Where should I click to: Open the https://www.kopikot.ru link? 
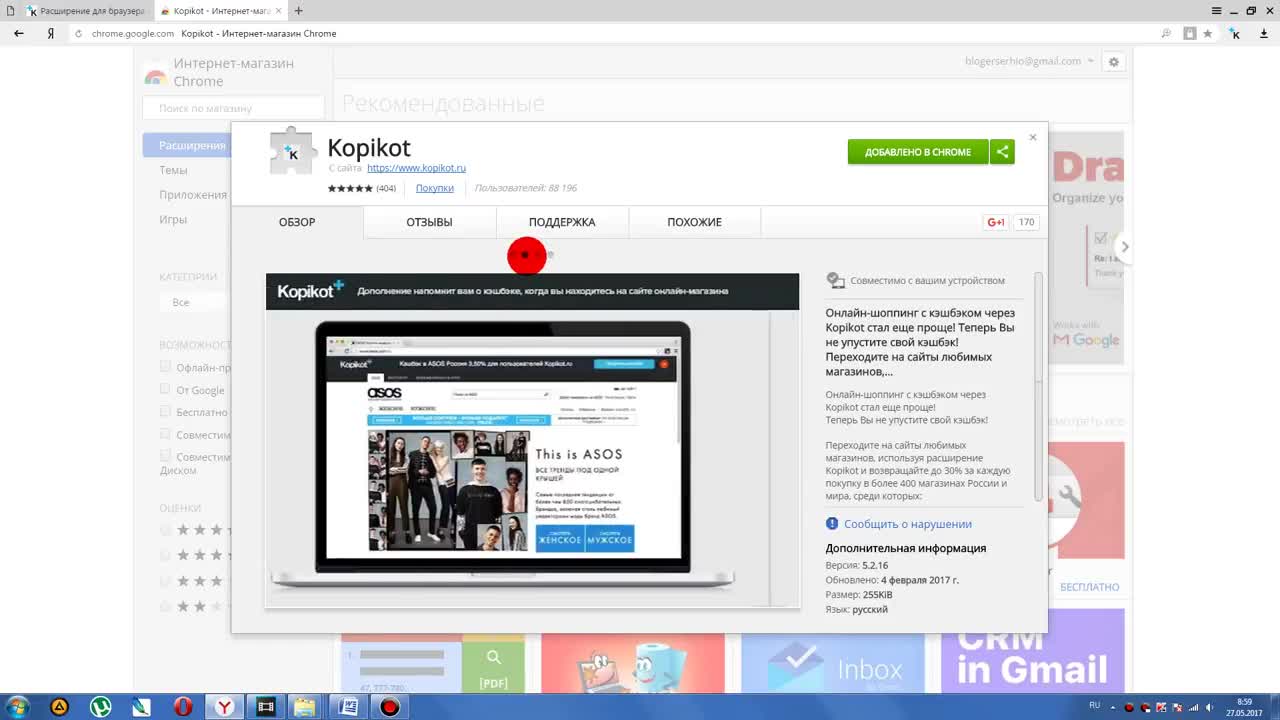click(x=416, y=168)
